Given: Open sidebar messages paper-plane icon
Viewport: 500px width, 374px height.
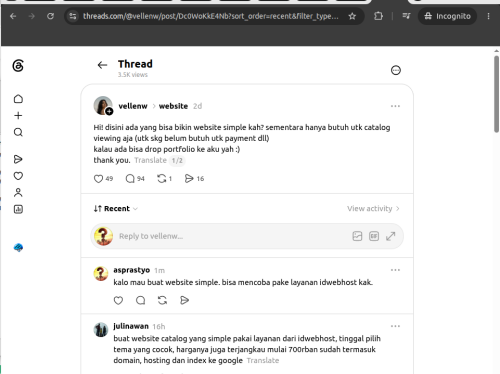Looking at the screenshot, I should coord(18,159).
